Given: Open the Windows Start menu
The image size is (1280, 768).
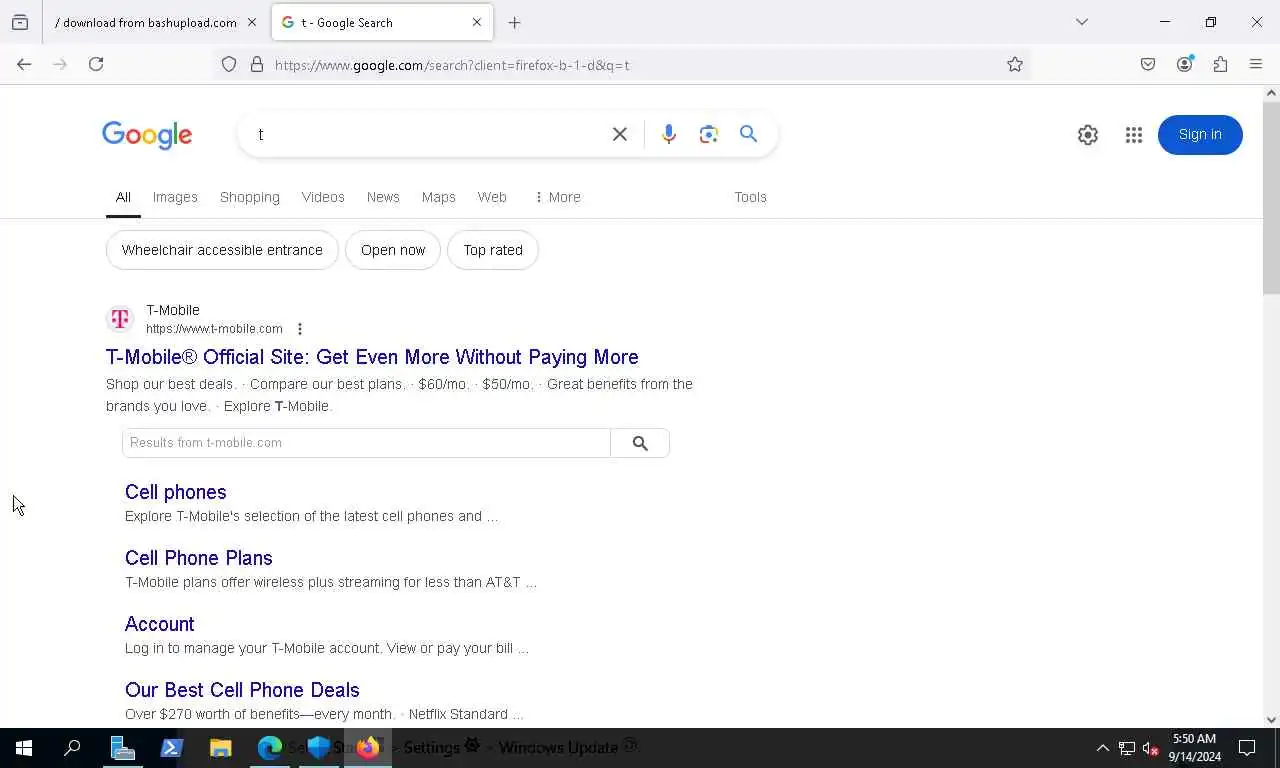Looking at the screenshot, I should click(24, 748).
